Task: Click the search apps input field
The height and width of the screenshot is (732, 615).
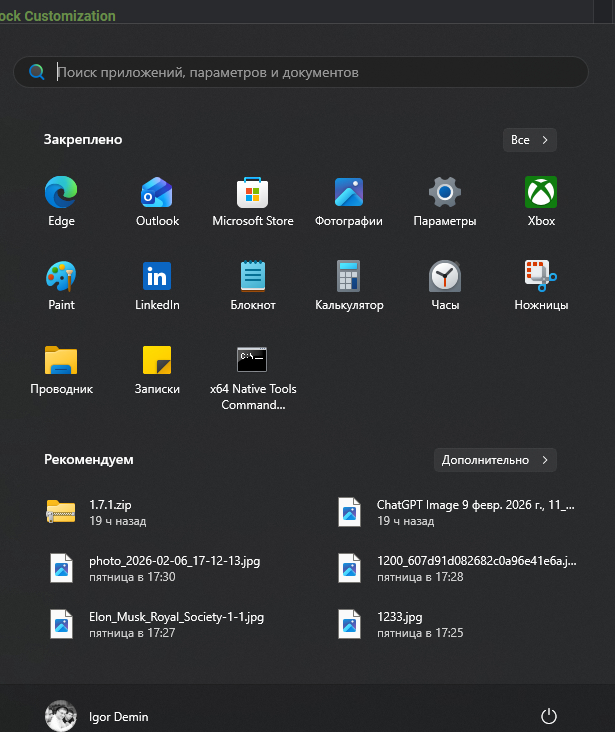Action: tap(300, 72)
